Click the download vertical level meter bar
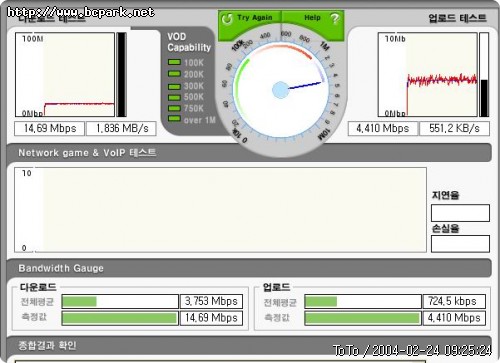500x363 pixels. [121, 75]
